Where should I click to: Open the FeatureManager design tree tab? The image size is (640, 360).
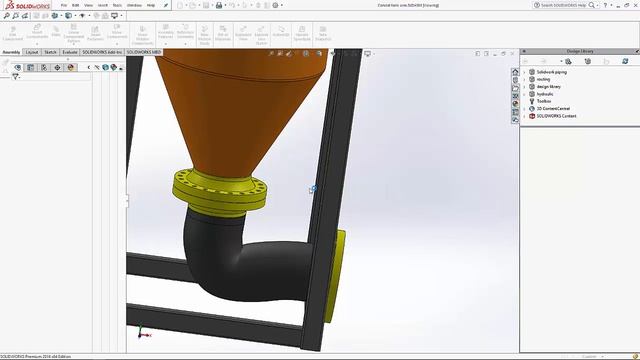pyautogui.click(x=18, y=68)
